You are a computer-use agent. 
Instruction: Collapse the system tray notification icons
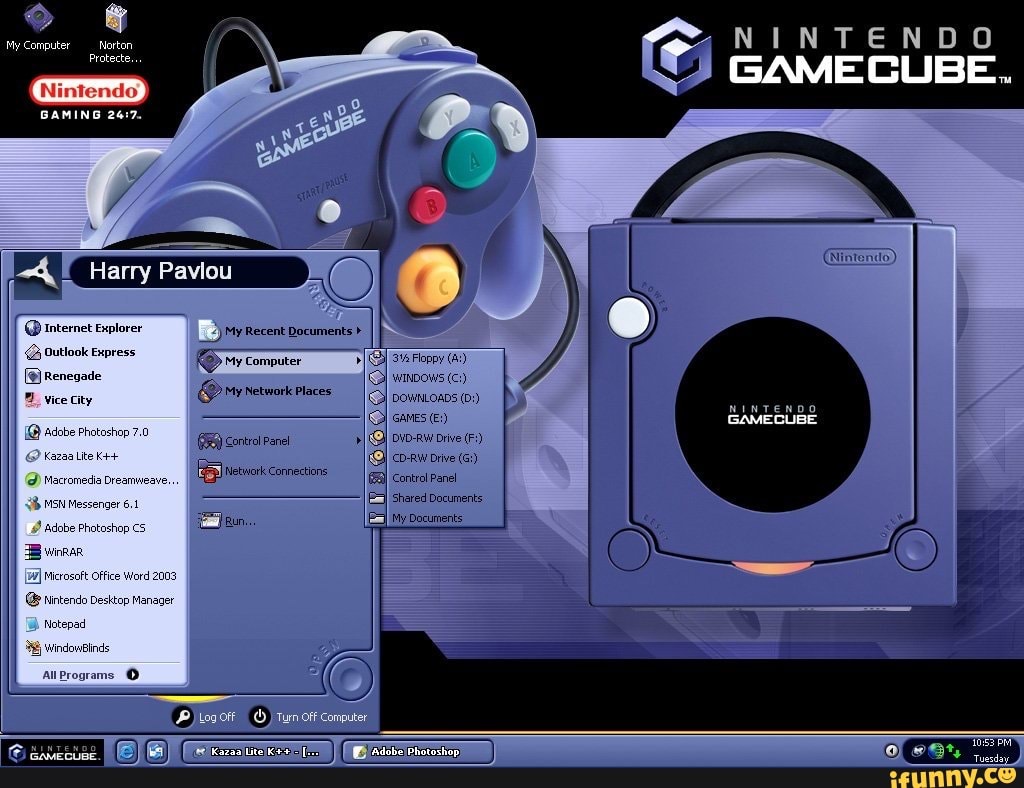[892, 750]
